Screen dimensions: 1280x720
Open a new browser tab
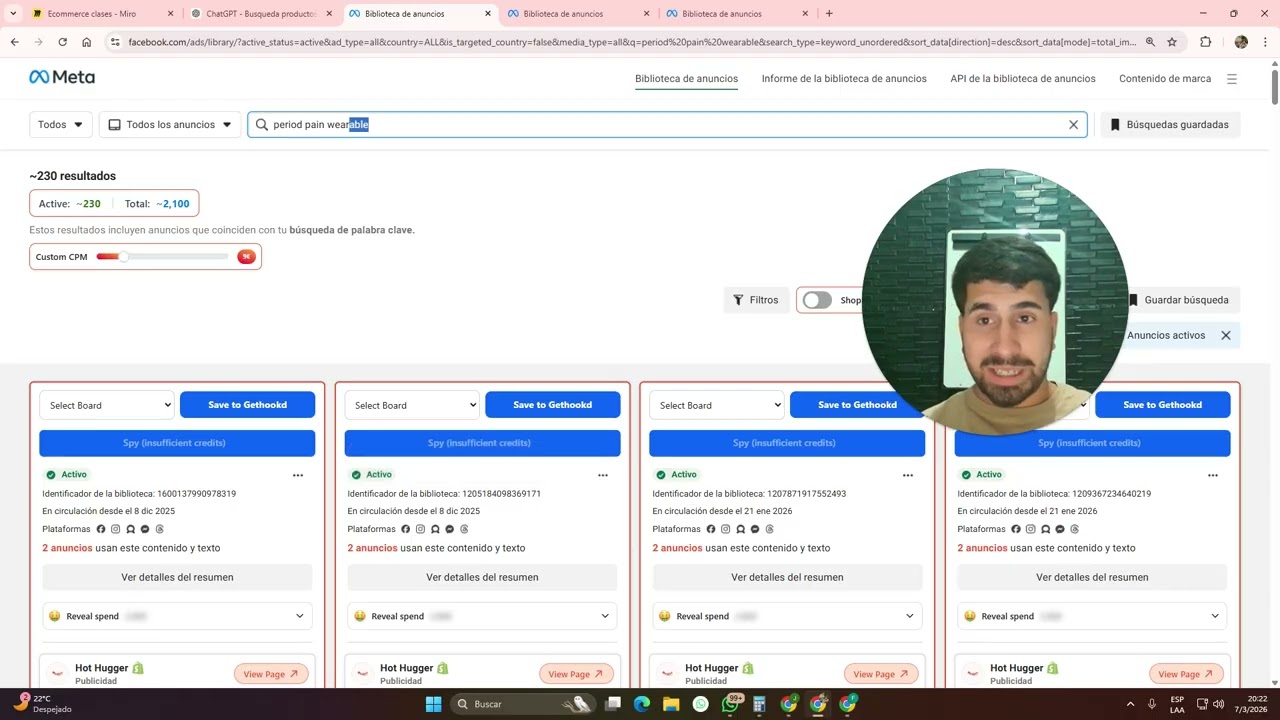tap(829, 14)
